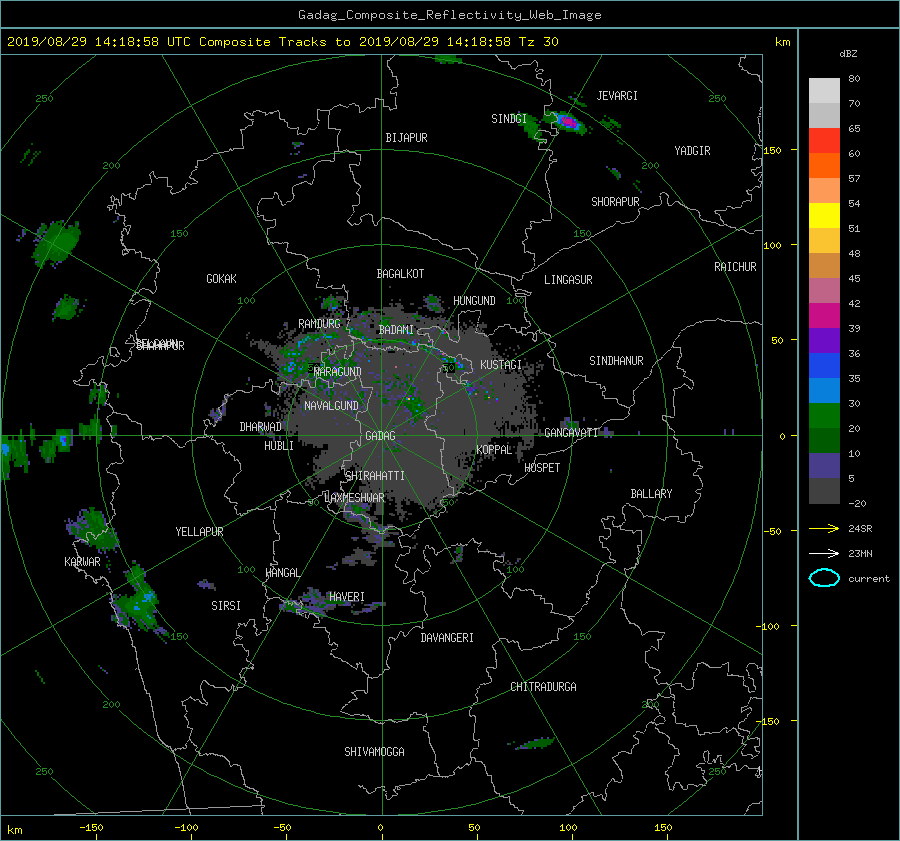
Task: Click the KUSTAGI city label
Action: [x=501, y=365]
